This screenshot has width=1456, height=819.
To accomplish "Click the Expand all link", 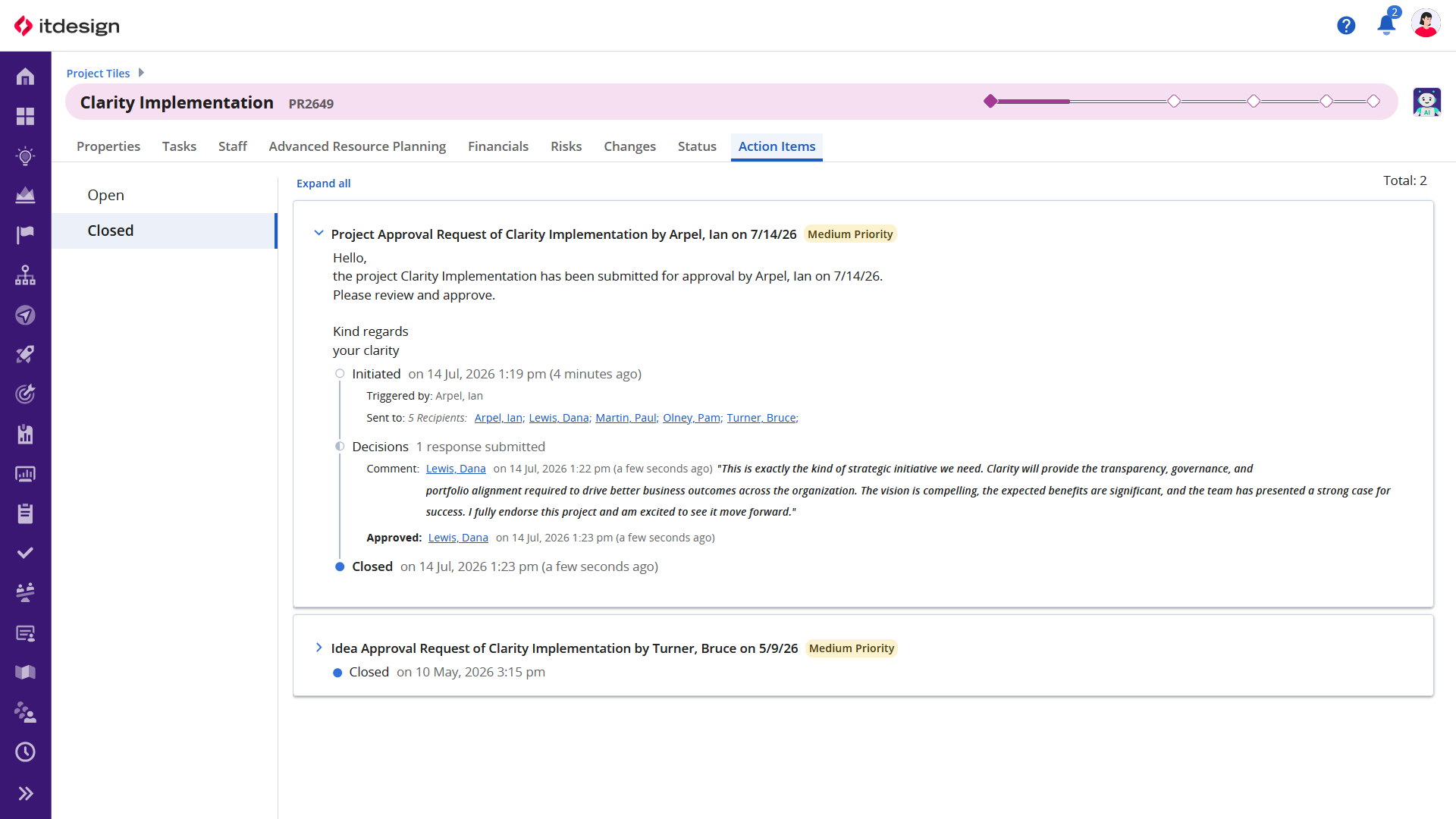I will (323, 184).
